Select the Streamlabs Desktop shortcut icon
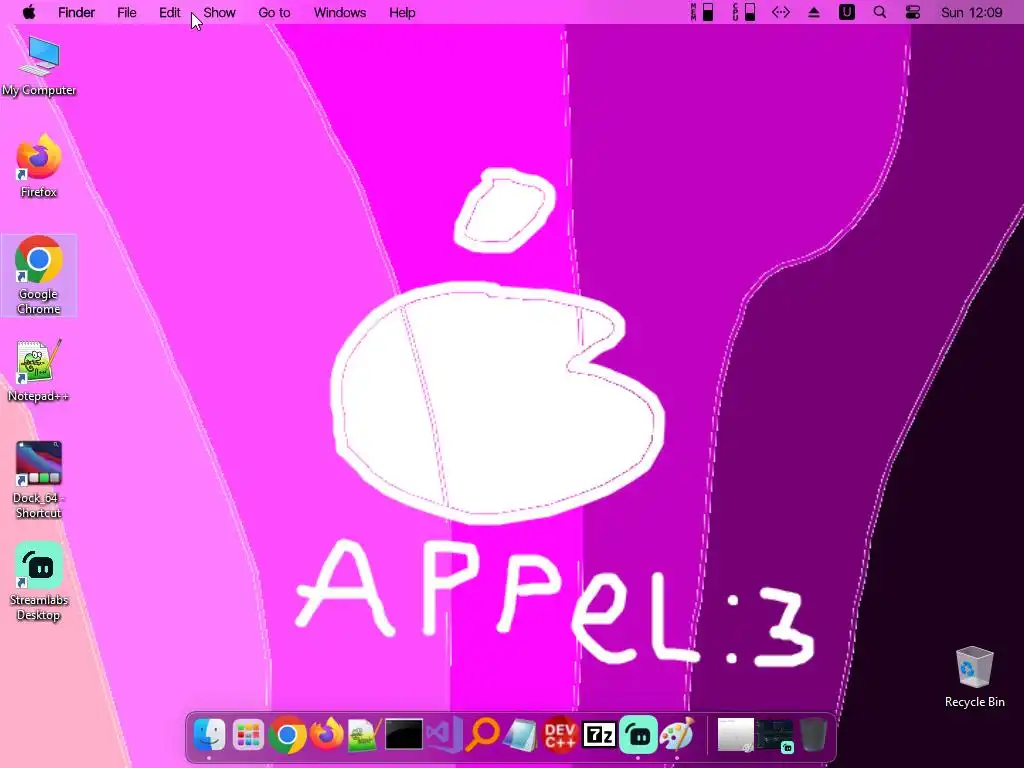The image size is (1024, 768). point(39,581)
